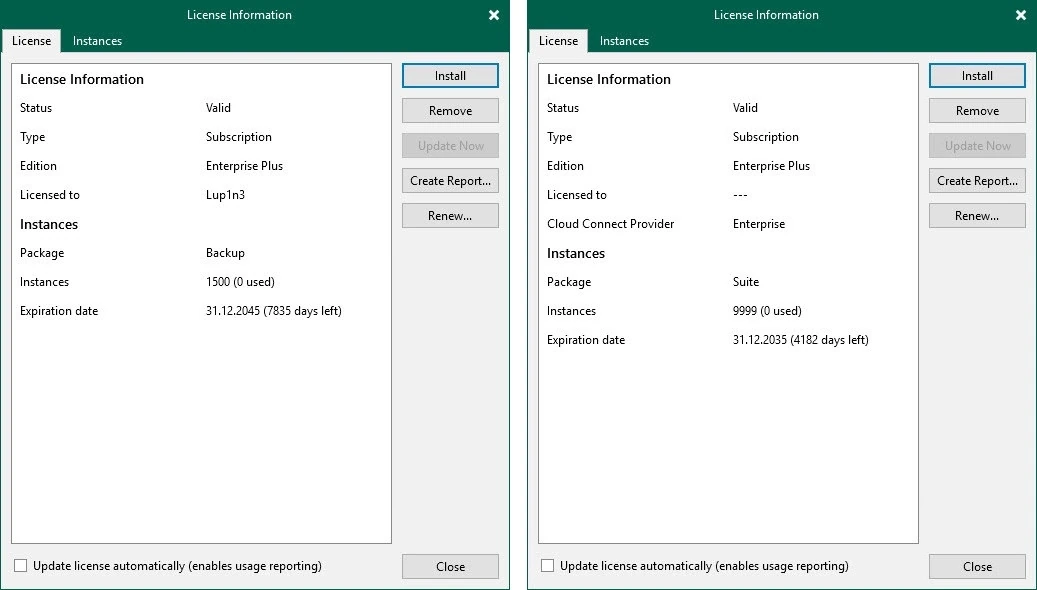The width and height of the screenshot is (1037, 590).
Task: Select the 'Lup1n3' licensed-to value
Action: pos(226,195)
